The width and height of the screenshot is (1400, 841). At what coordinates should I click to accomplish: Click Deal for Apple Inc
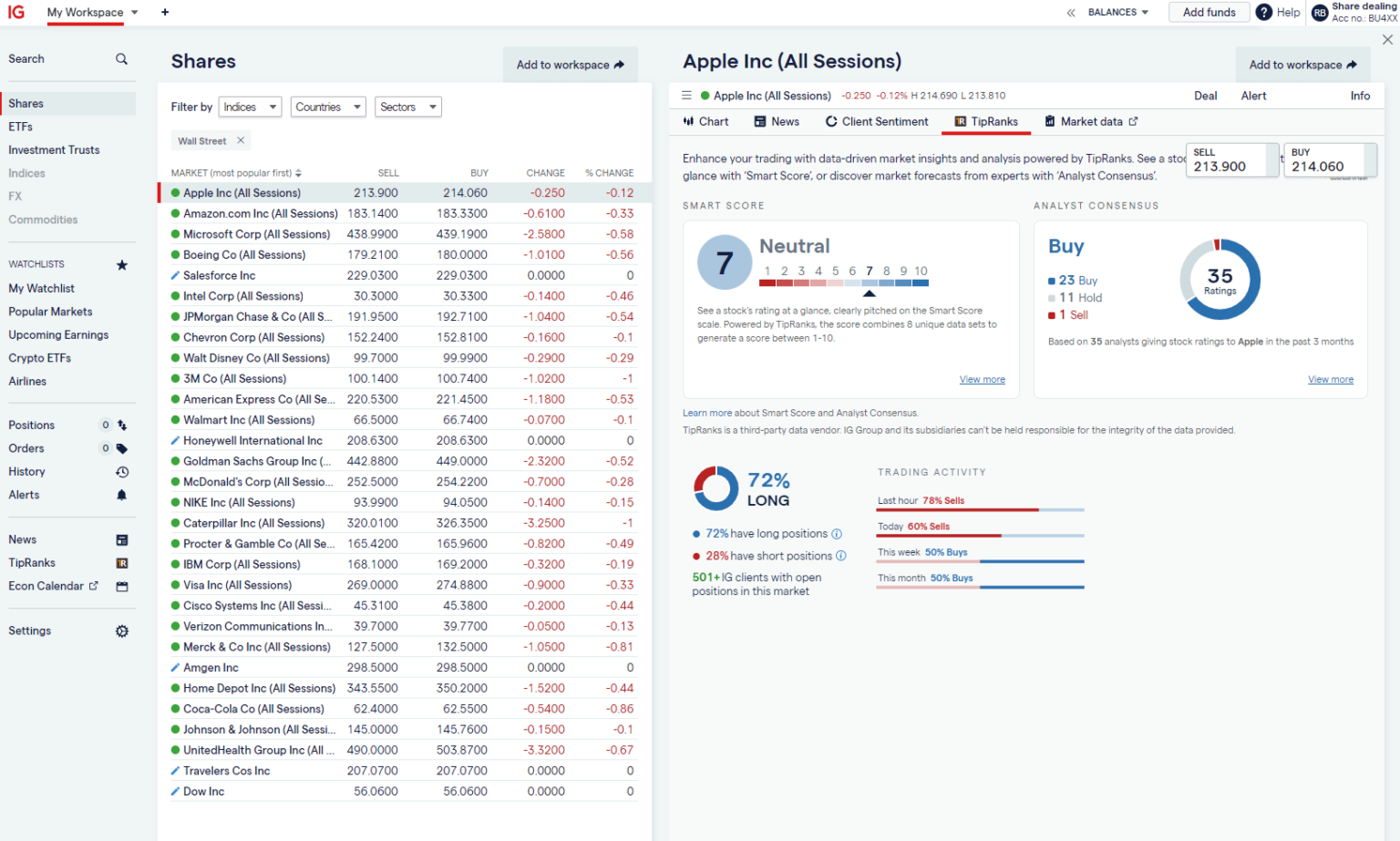pos(1205,95)
